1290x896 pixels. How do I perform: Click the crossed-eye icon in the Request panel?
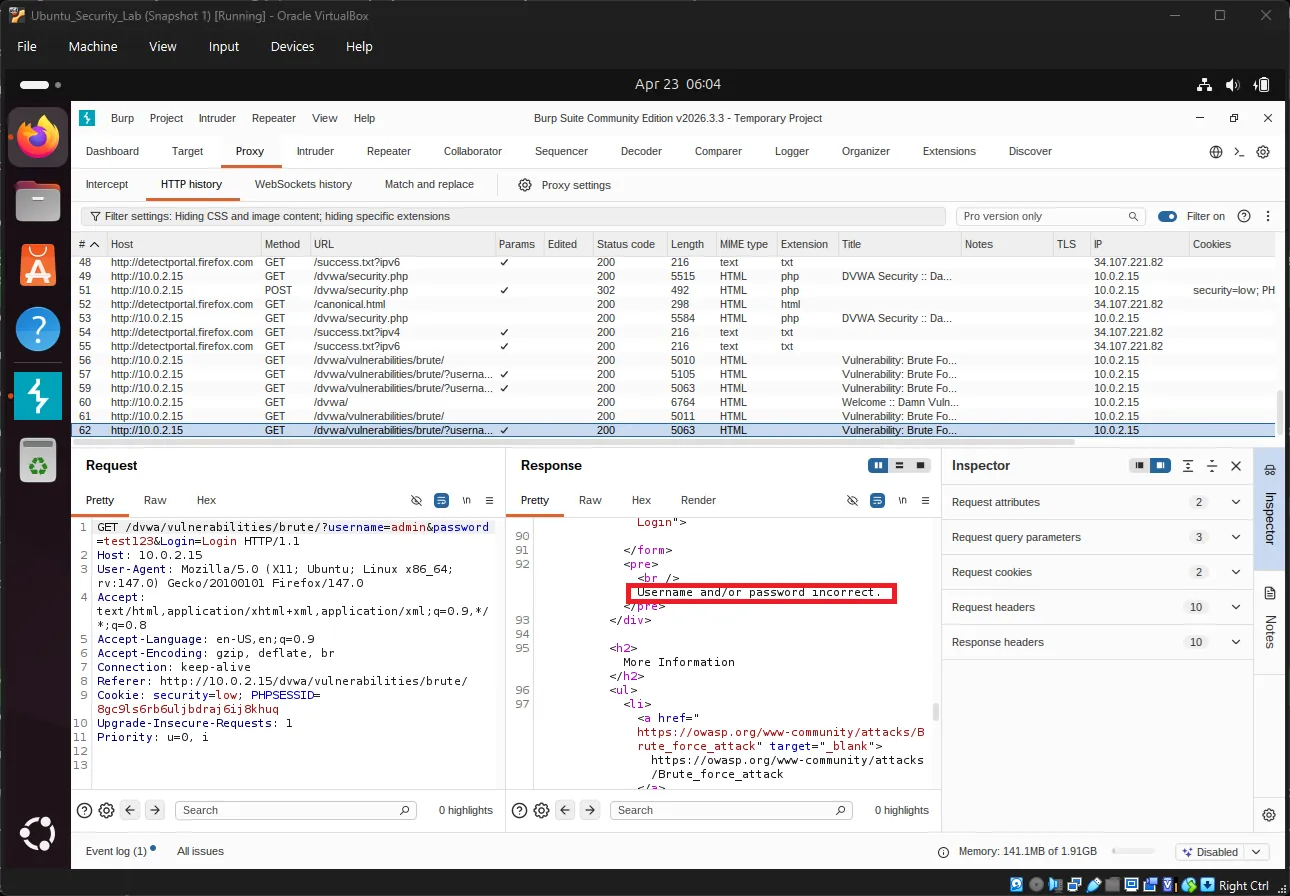[x=416, y=500]
